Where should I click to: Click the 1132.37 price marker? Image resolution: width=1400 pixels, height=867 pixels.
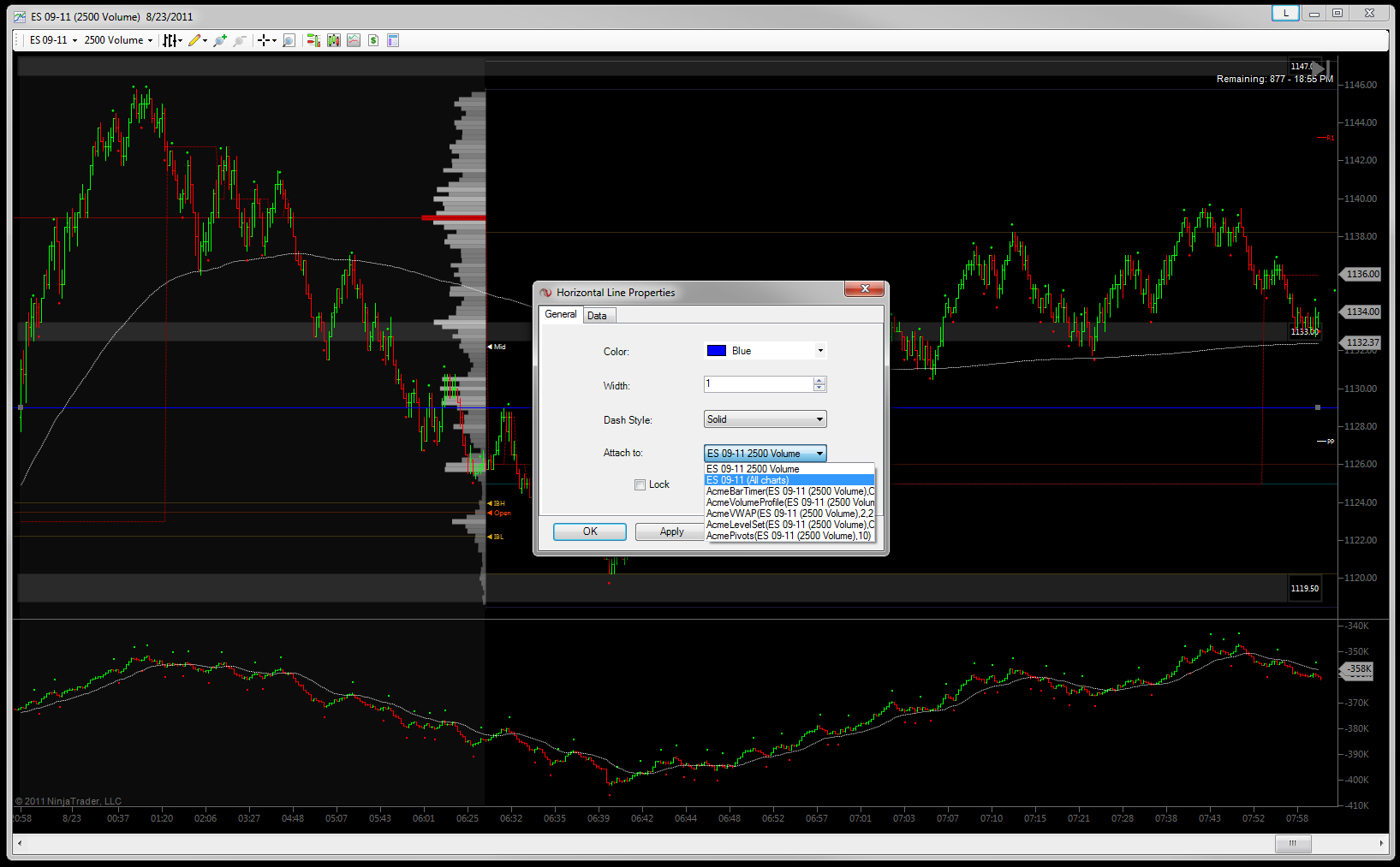(x=1361, y=342)
